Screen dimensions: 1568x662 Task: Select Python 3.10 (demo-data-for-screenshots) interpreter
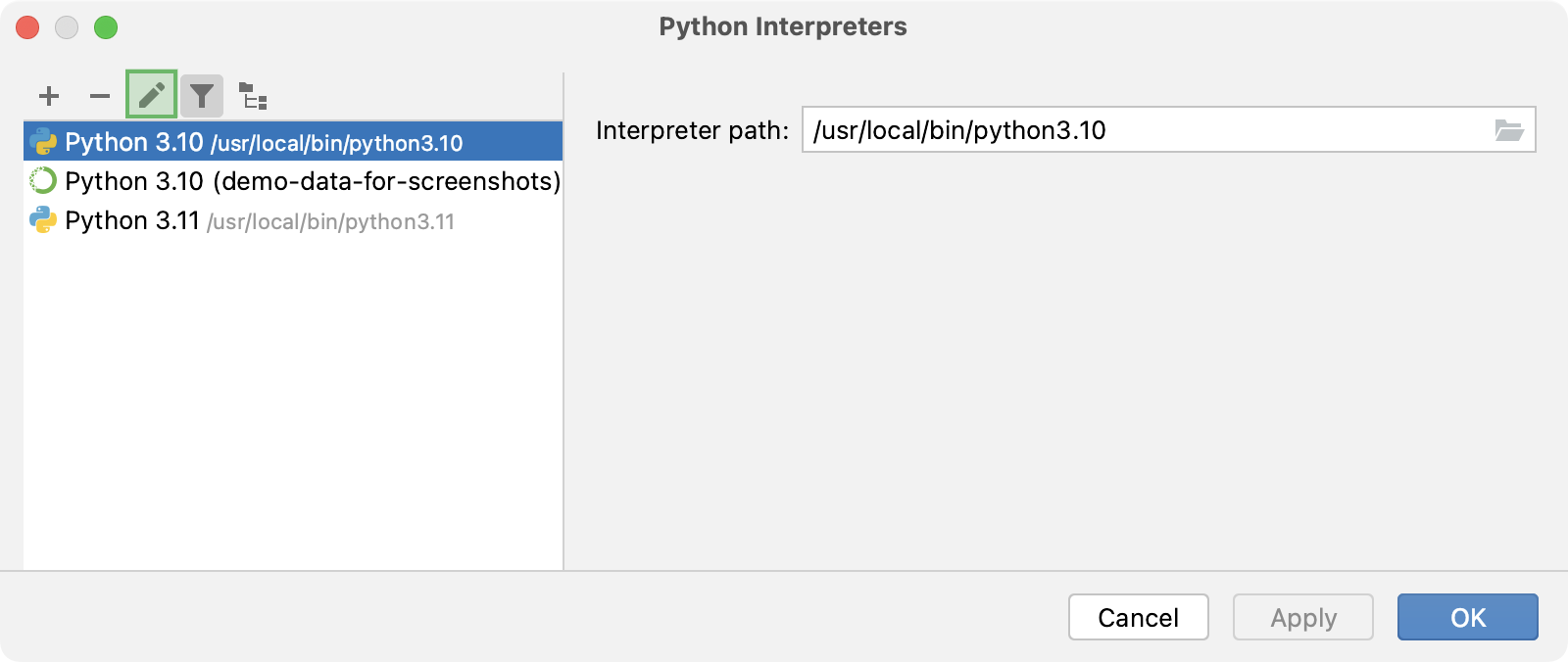pyautogui.click(x=313, y=181)
